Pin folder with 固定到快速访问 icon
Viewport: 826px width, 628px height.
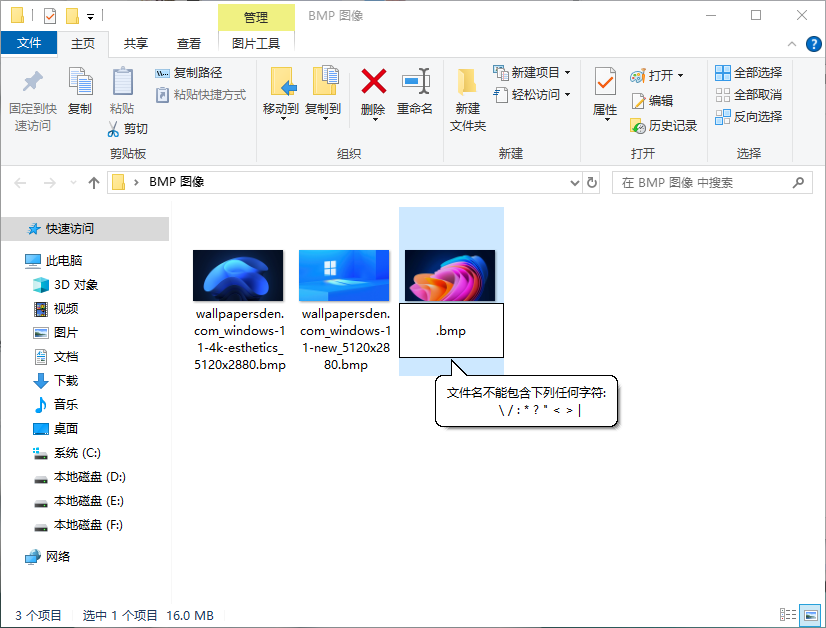click(33, 95)
